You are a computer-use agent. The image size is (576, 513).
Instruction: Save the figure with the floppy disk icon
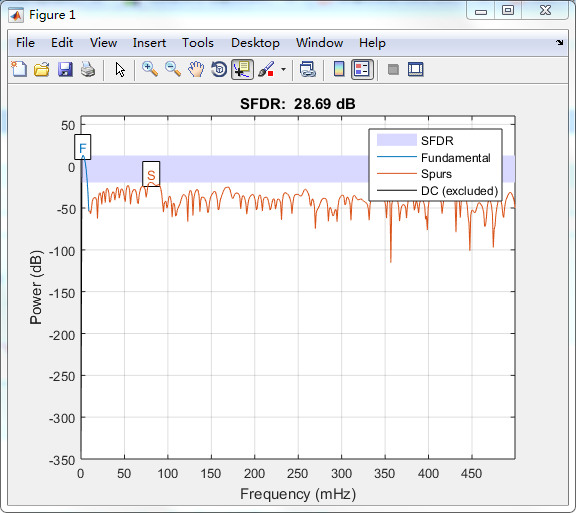point(65,69)
